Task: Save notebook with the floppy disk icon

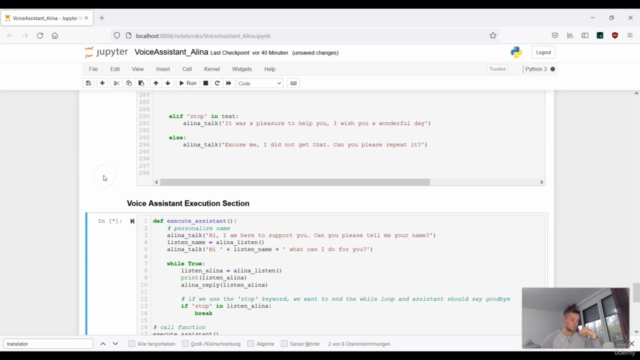Action: (88, 83)
